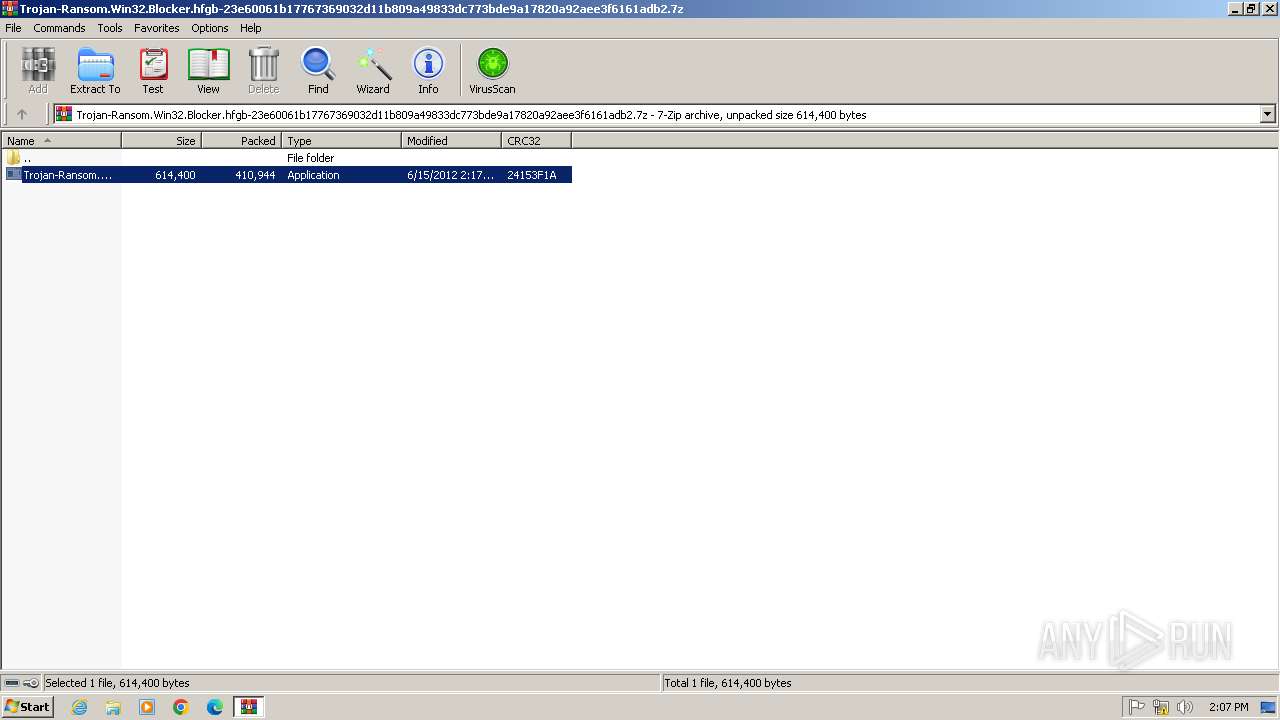This screenshot has width=1280, height=720.
Task: Click the archive path field text
Action: pyautogui.click(x=471, y=115)
